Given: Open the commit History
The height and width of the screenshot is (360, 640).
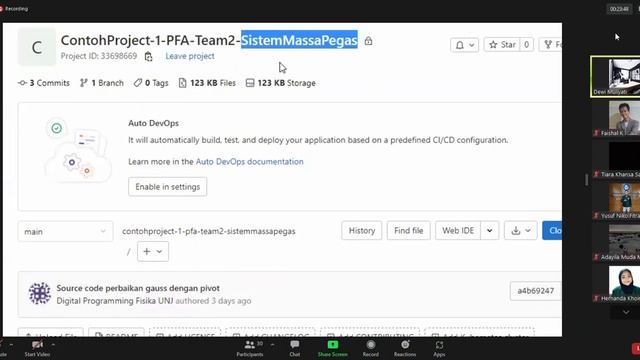Looking at the screenshot, I should 362,231.
